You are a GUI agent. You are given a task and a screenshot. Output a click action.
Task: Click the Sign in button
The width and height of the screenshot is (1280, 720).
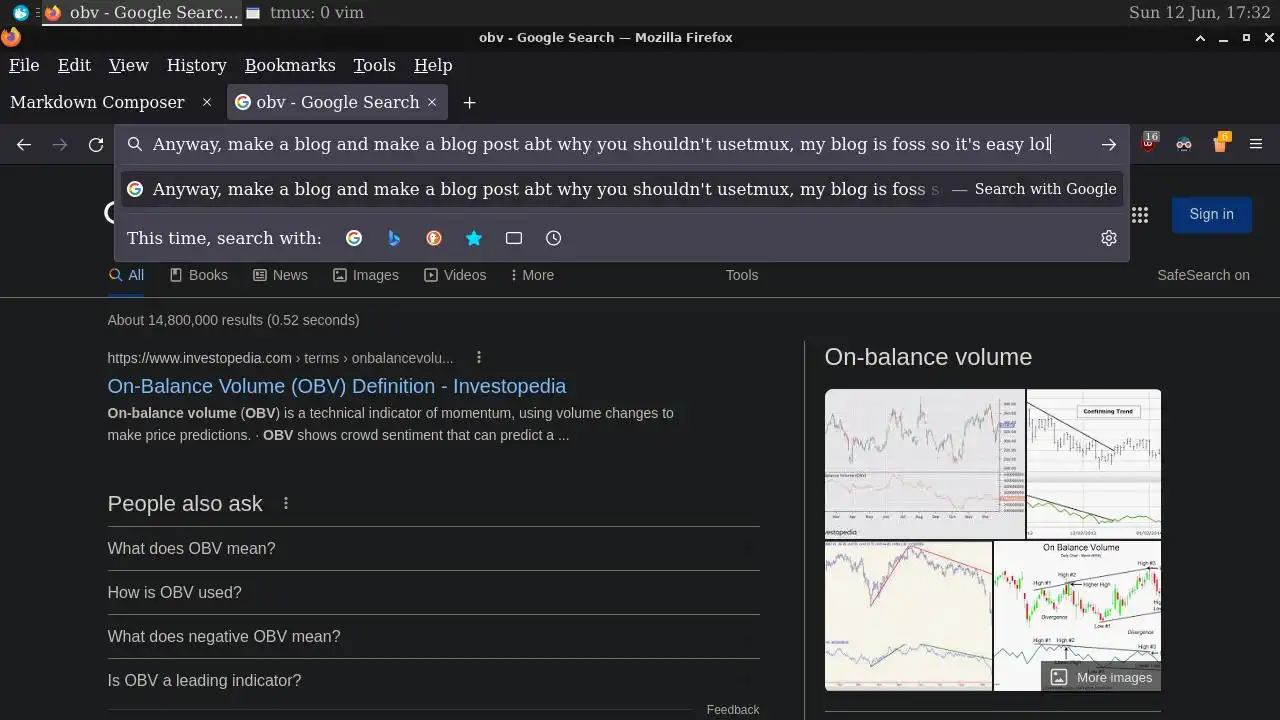pos(1211,214)
